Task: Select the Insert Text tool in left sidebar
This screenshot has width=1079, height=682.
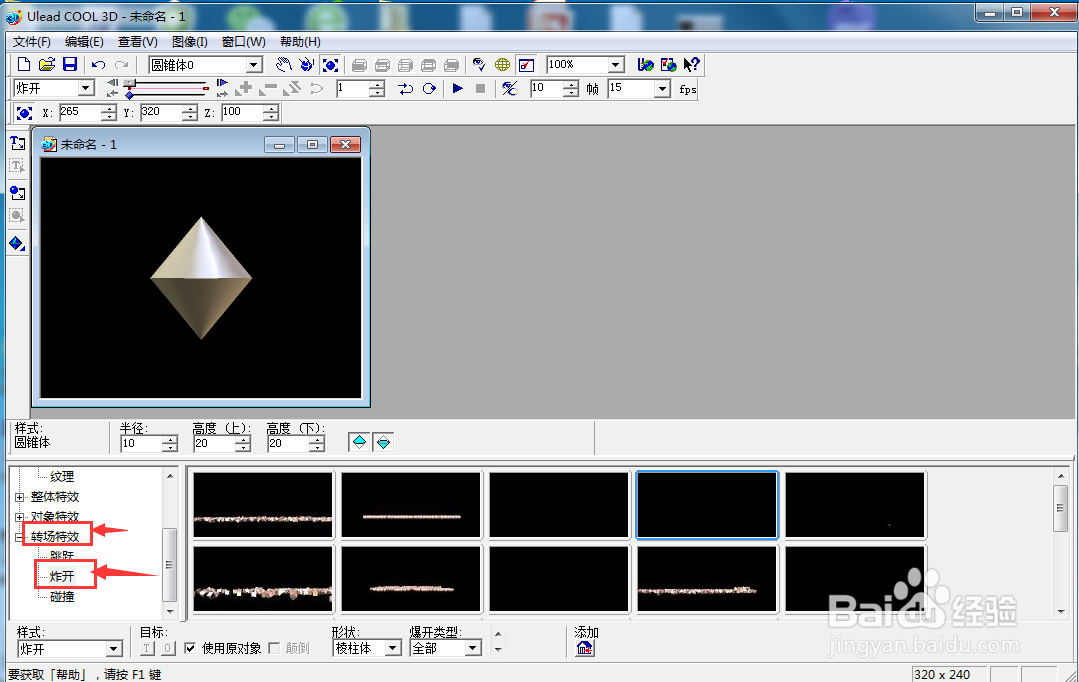Action: tap(17, 143)
